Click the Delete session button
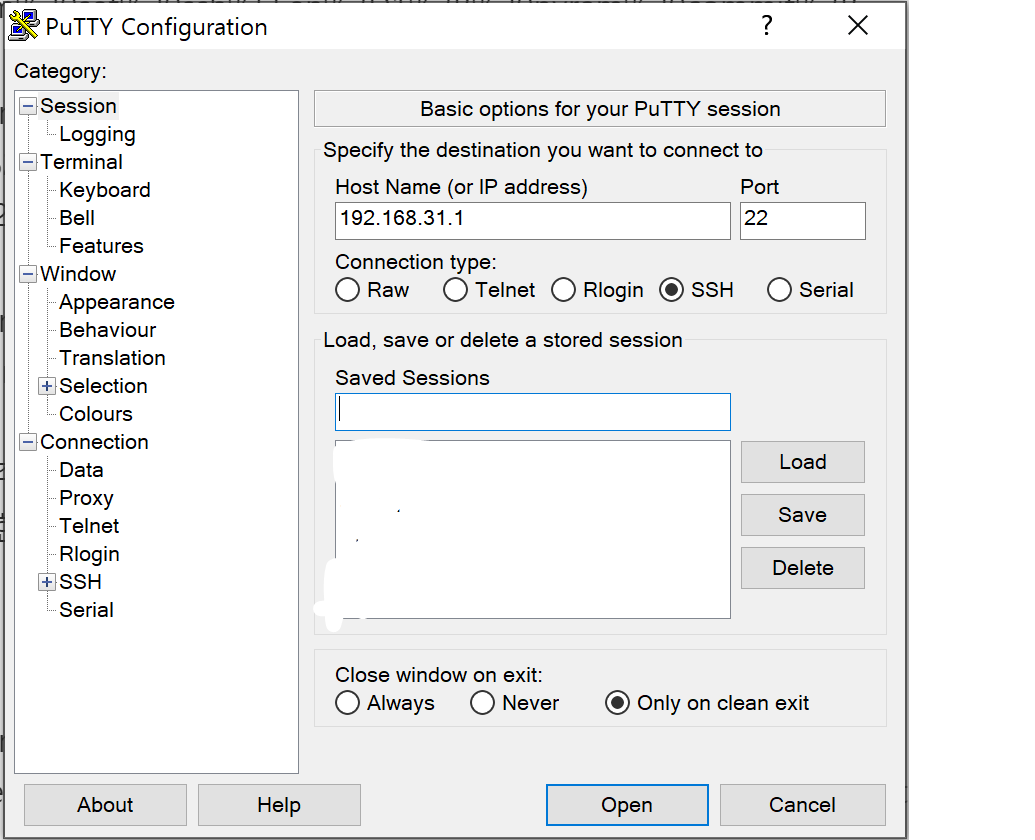 (803, 567)
